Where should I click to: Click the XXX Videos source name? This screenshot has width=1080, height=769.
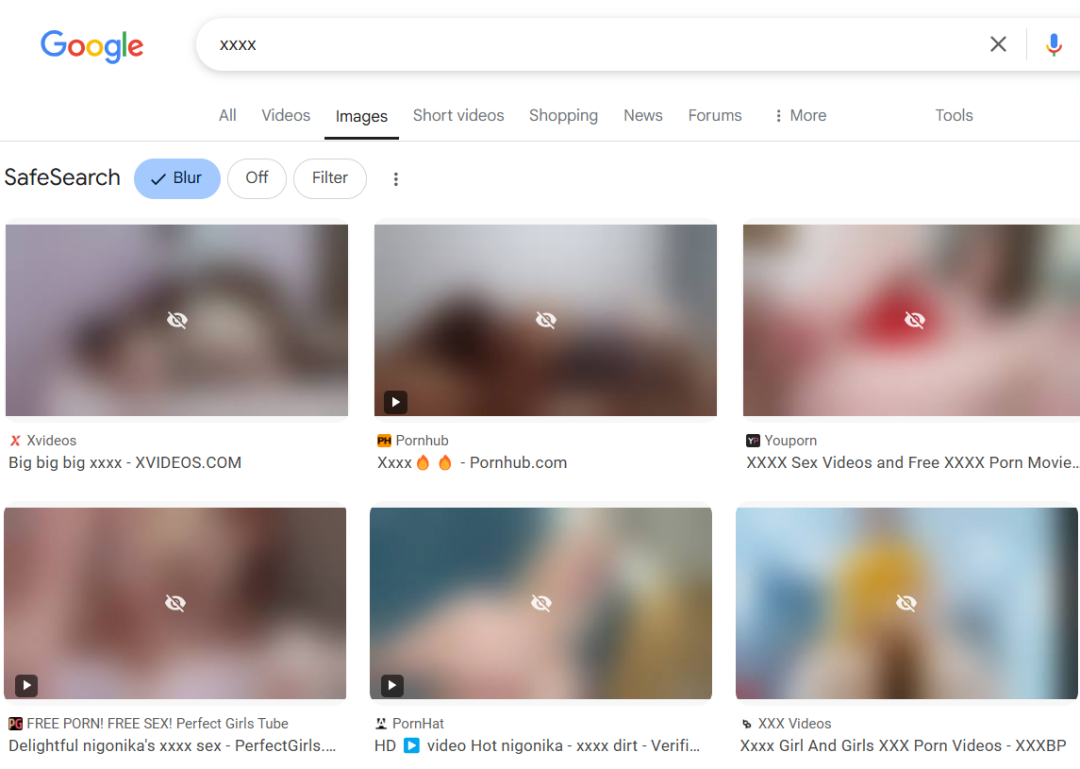tap(794, 724)
